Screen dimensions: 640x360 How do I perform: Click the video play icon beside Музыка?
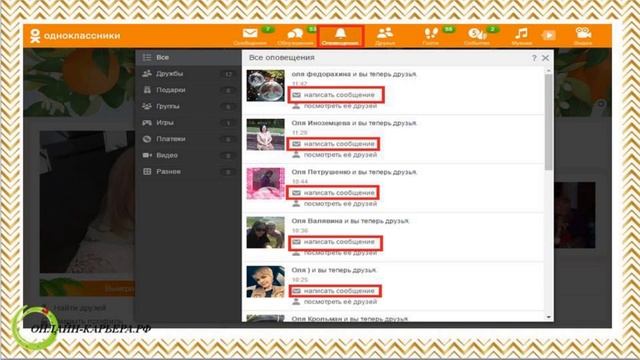point(549,36)
